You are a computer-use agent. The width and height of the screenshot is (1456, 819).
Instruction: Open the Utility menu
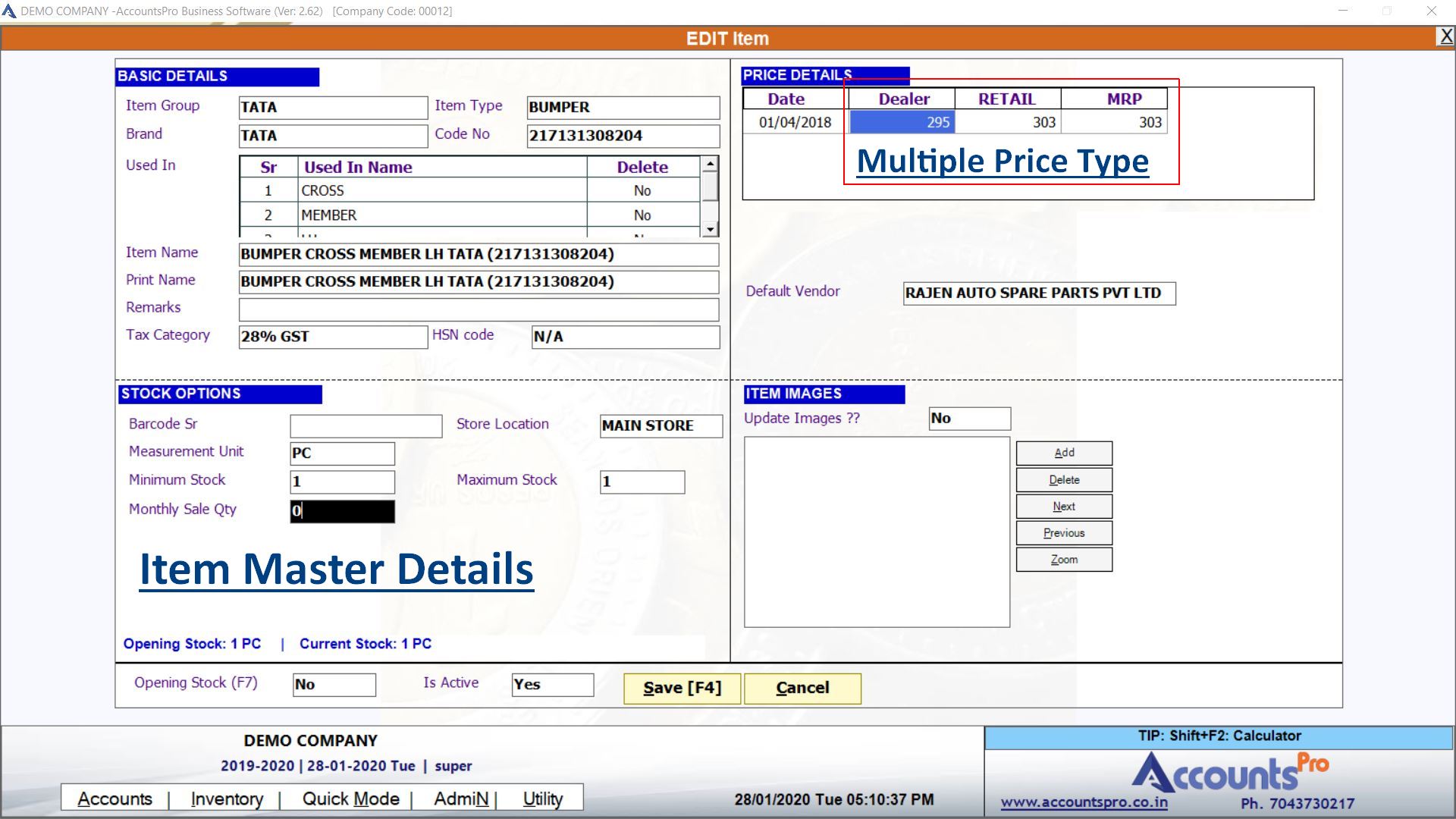coord(542,799)
